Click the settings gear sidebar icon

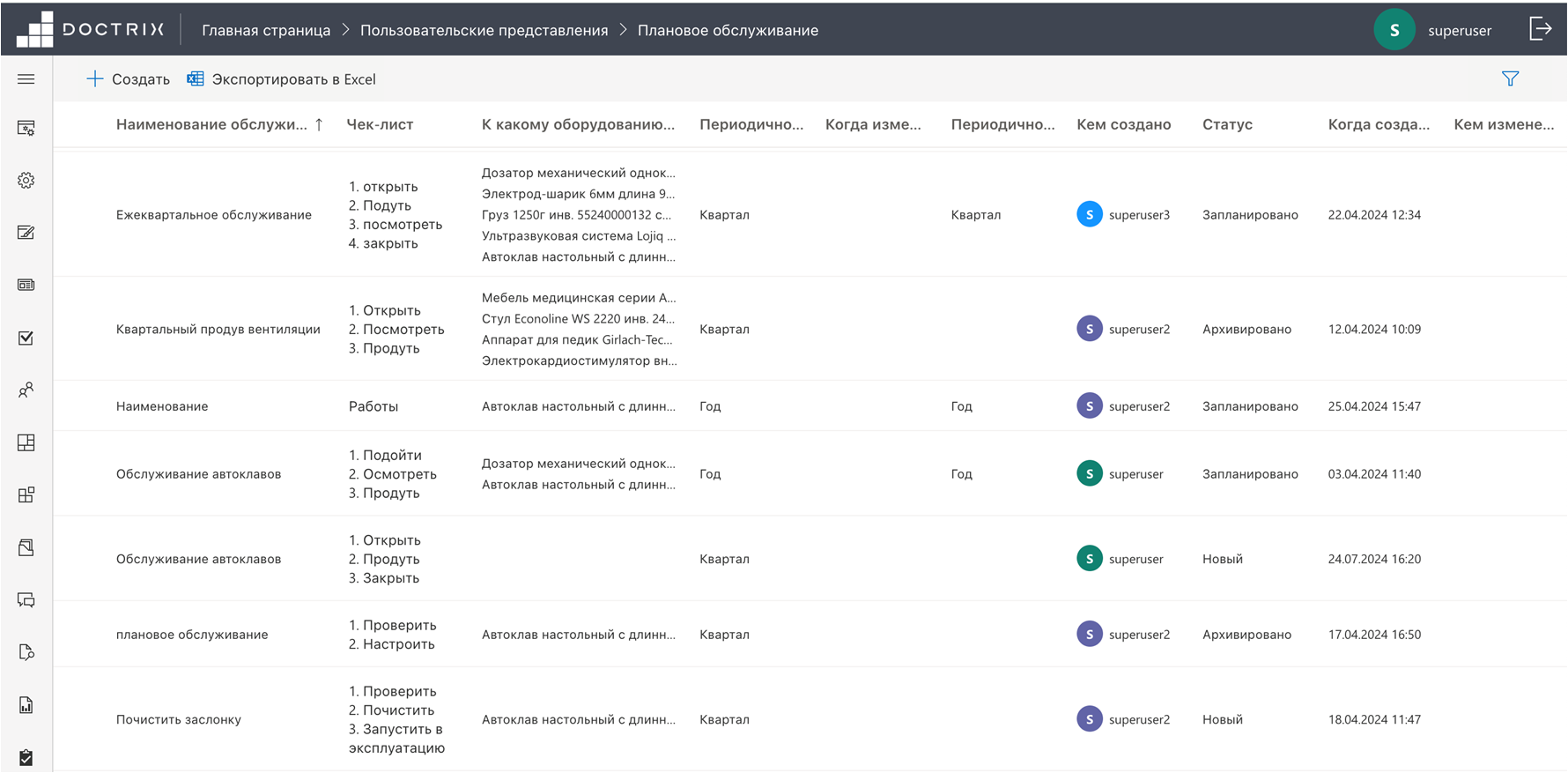point(26,181)
